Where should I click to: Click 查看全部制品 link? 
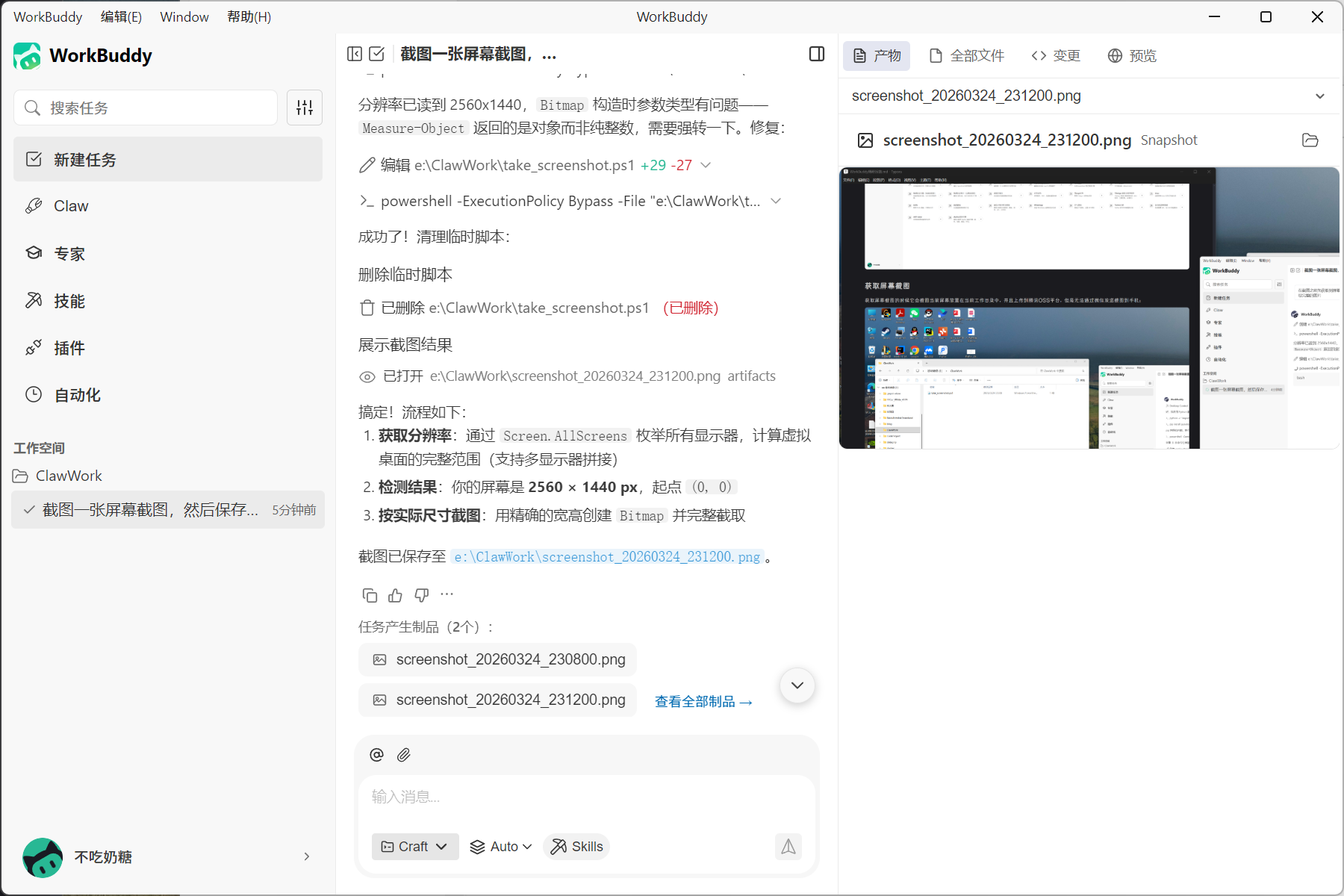pos(703,701)
